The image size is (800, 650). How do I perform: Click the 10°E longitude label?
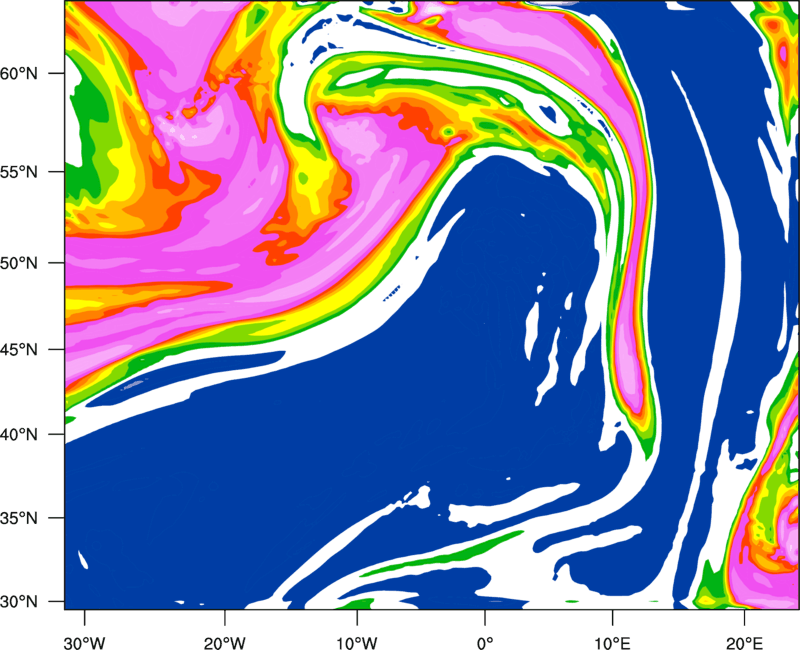(x=612, y=643)
